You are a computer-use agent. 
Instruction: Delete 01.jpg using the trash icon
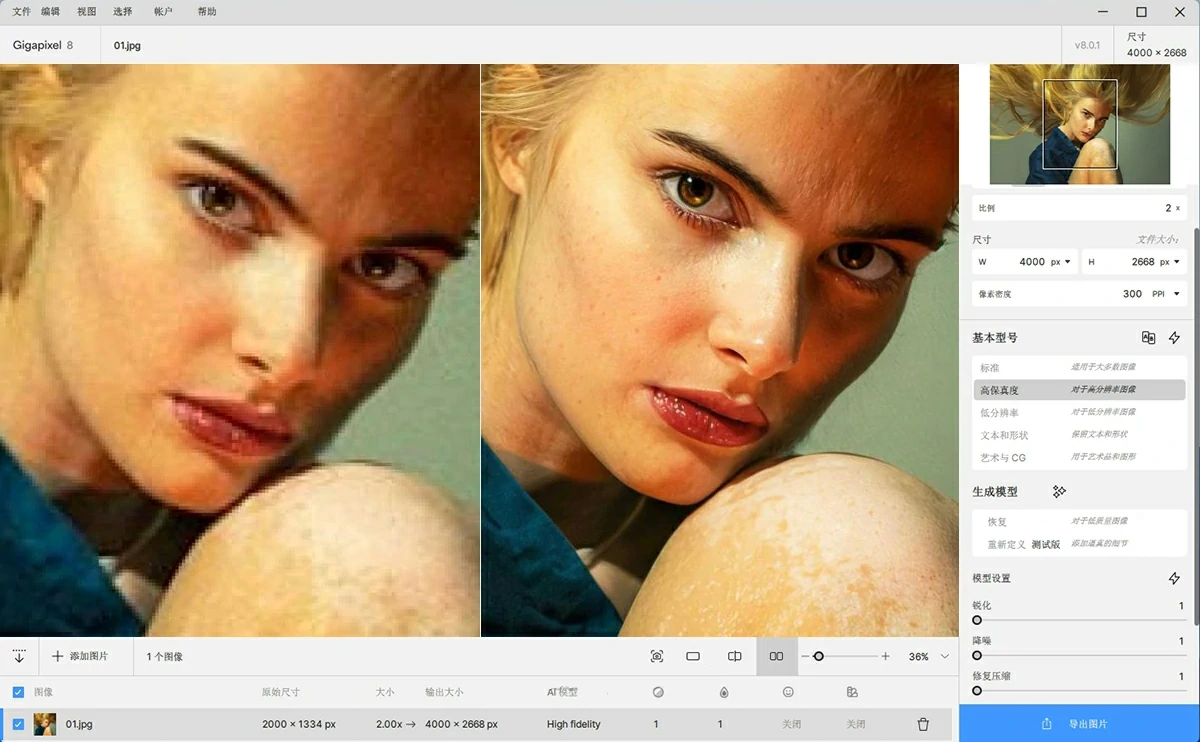923,724
